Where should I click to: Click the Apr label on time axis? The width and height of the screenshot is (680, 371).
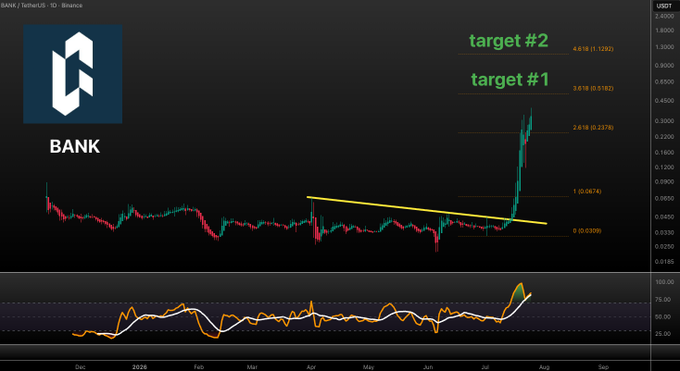coord(311,367)
